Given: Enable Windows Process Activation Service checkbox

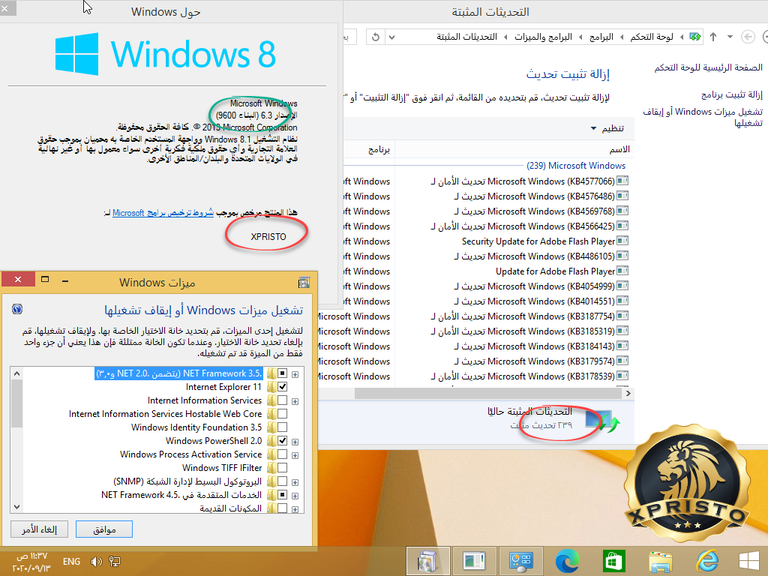Looking at the screenshot, I should [282, 455].
